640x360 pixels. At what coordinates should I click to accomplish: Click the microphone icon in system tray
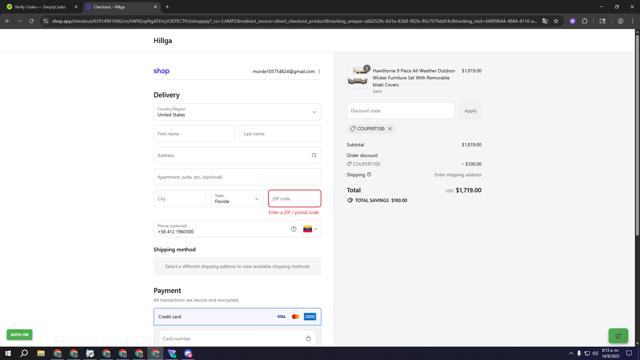click(579, 353)
